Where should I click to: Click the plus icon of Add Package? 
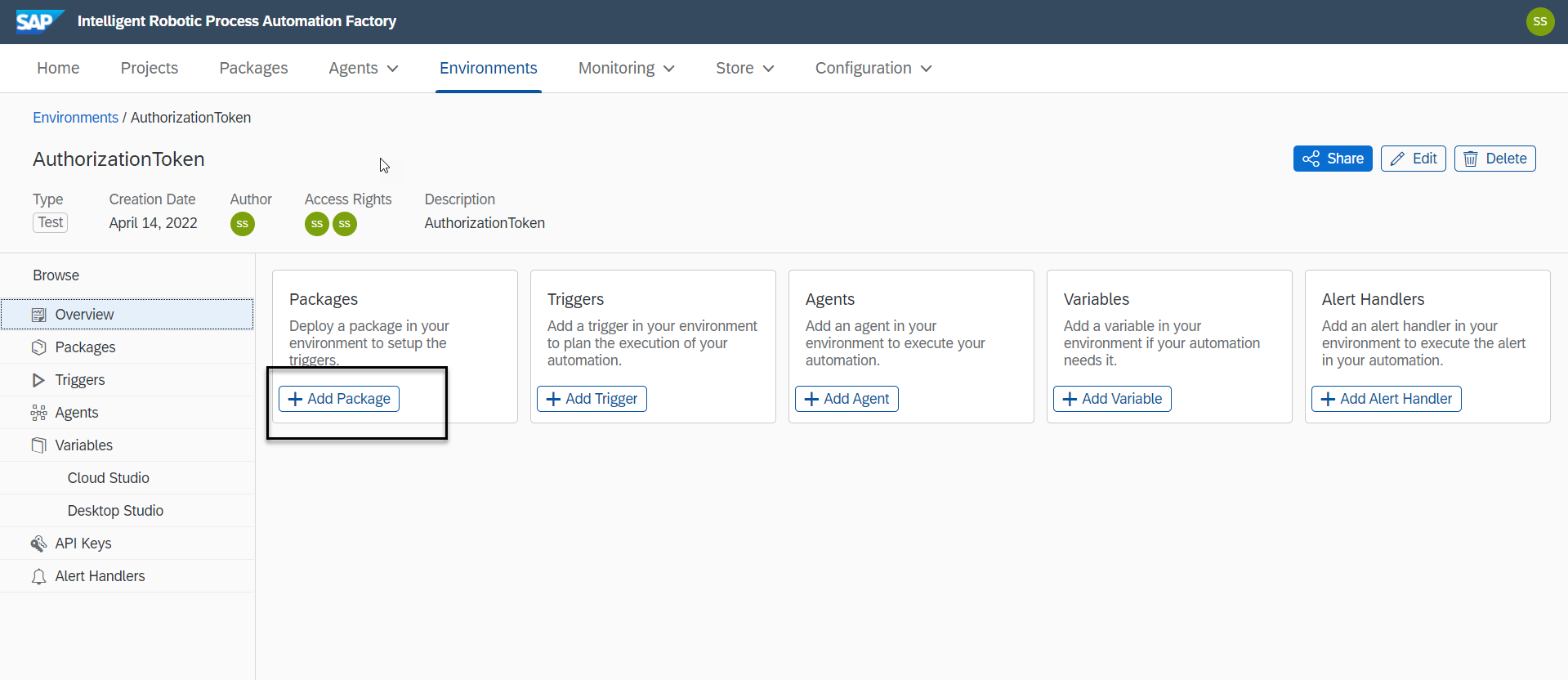click(296, 399)
